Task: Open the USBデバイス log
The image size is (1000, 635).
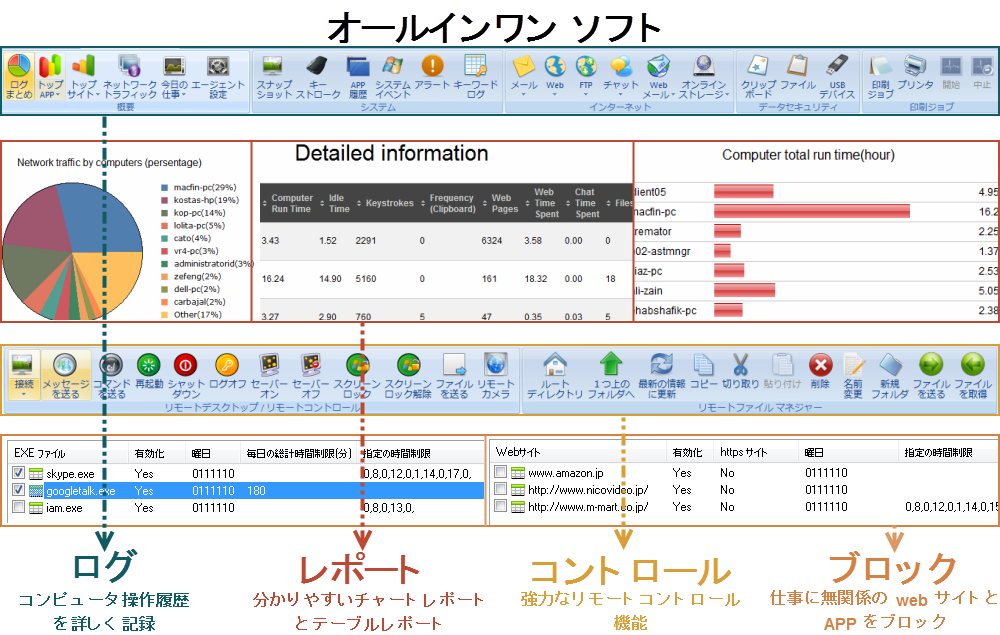Action: click(837, 76)
